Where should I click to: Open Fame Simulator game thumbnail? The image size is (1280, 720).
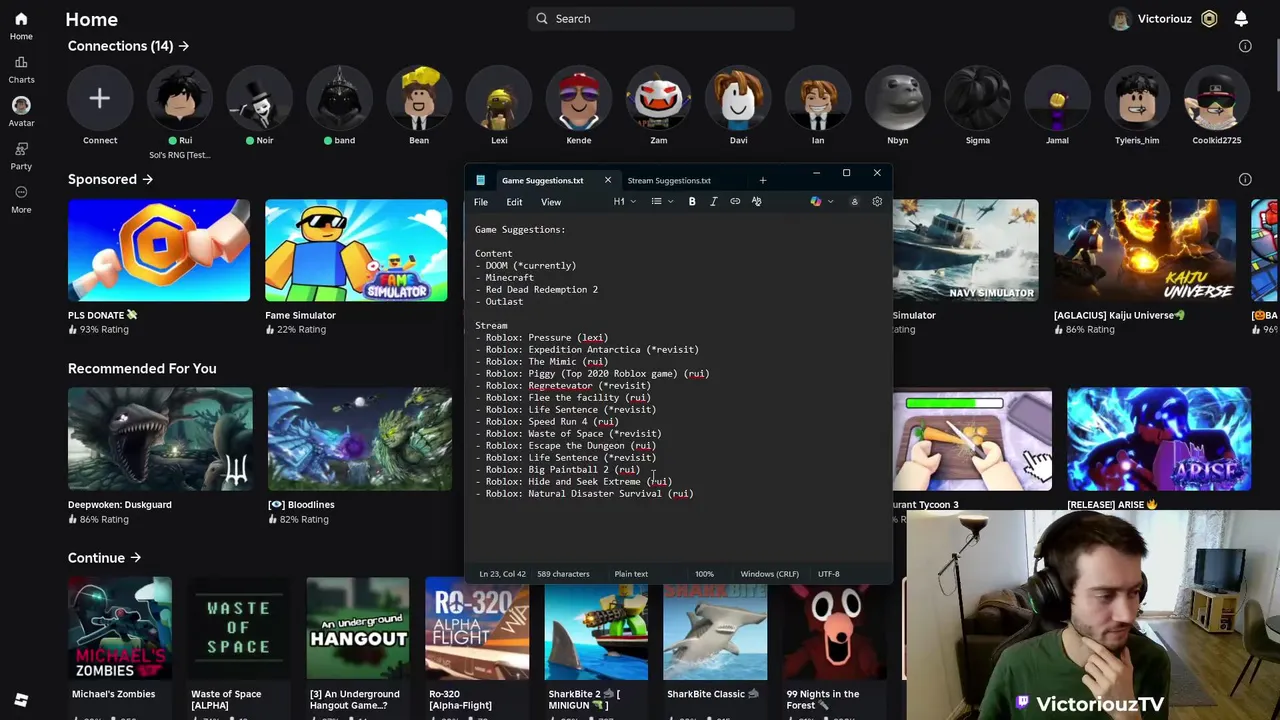click(356, 250)
